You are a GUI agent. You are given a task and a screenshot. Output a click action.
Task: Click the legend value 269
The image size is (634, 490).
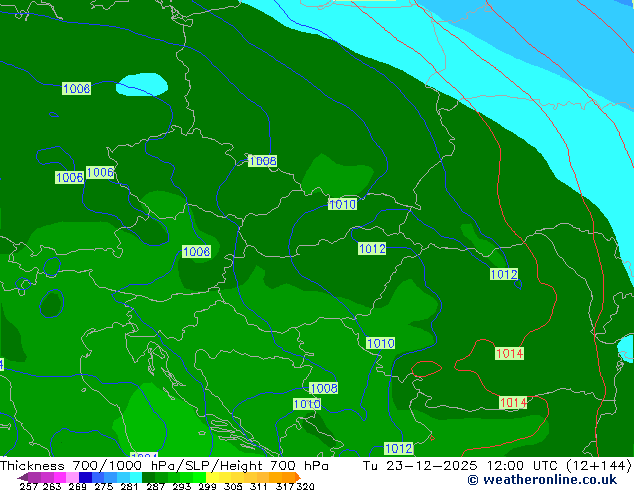78,486
